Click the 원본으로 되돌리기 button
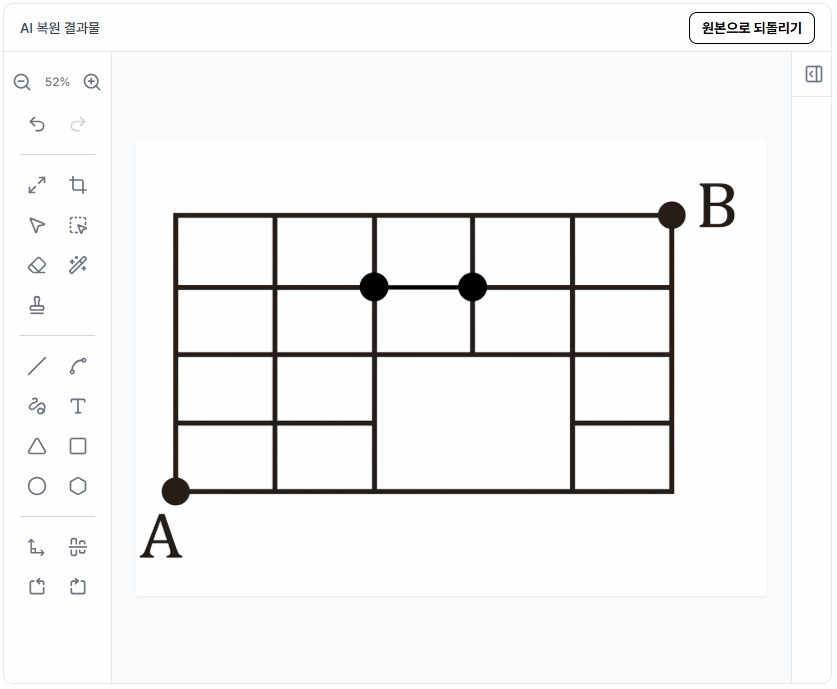 pyautogui.click(x=752, y=28)
